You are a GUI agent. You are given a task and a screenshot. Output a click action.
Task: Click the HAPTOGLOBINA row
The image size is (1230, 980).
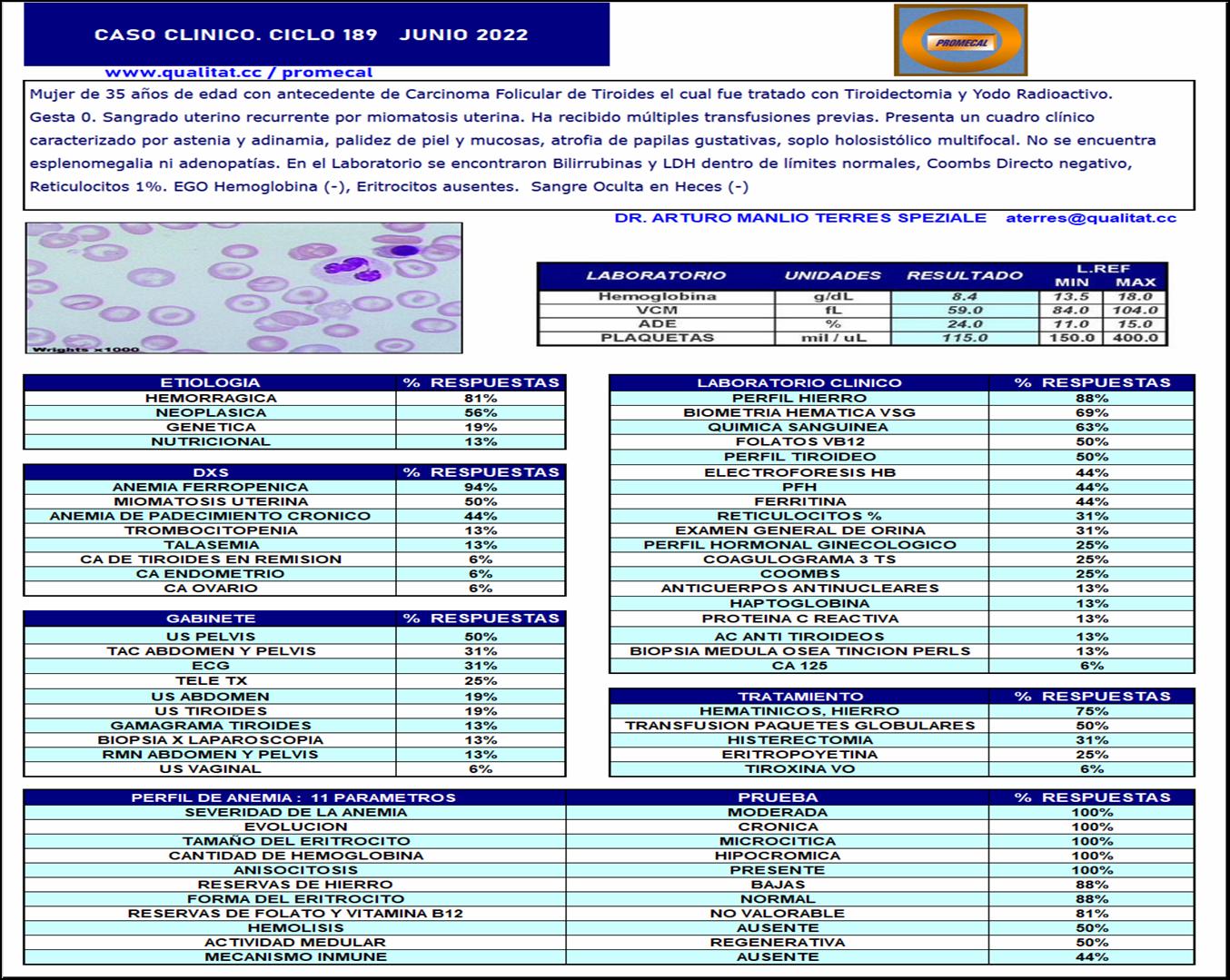tap(902, 604)
